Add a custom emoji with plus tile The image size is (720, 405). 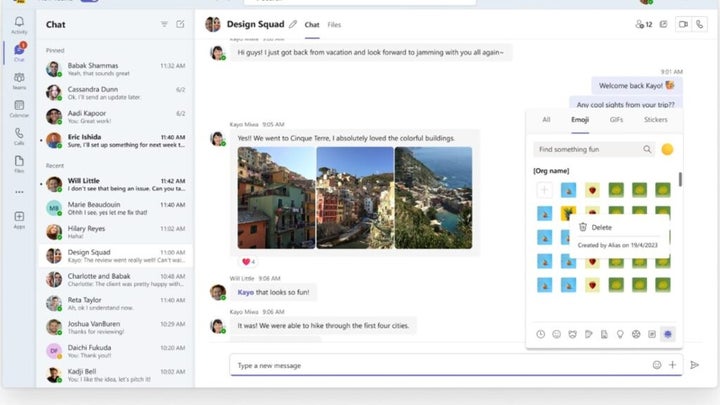[544, 189]
